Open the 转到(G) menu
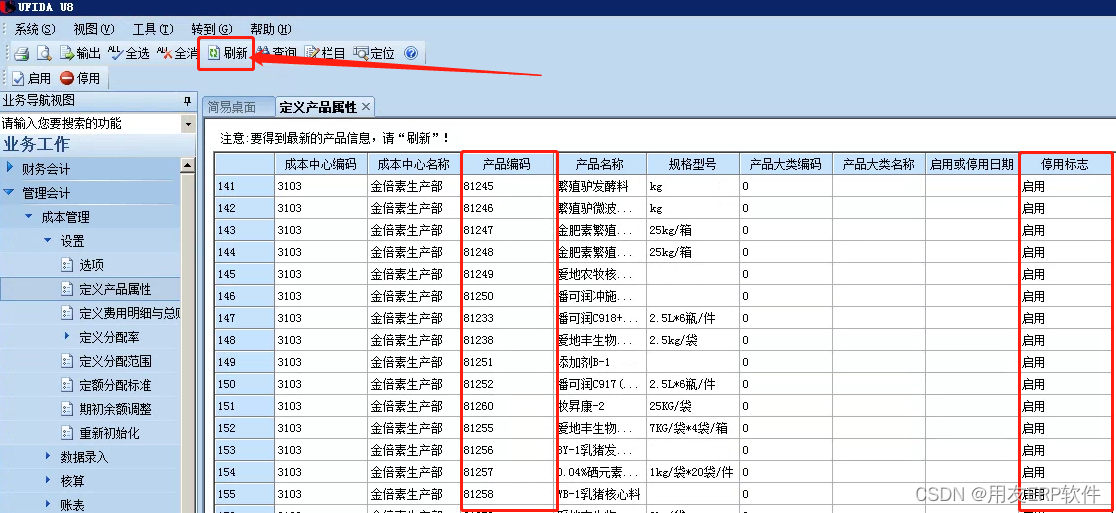Screen dimensions: 1116x513 click(212, 29)
